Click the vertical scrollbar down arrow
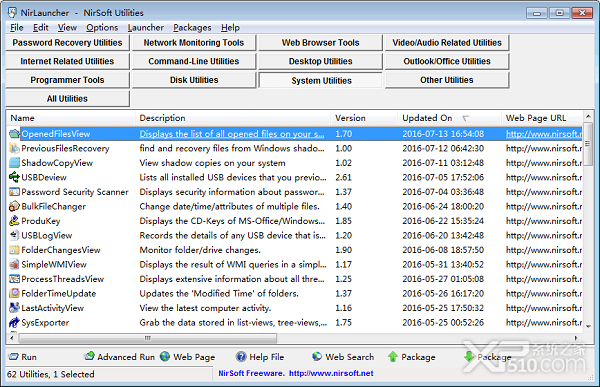The height and width of the screenshot is (387, 600). click(x=588, y=327)
